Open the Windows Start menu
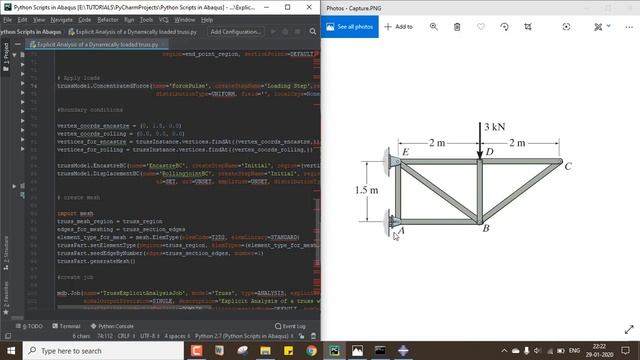Image resolution: width=640 pixels, height=360 pixels. tap(11, 351)
